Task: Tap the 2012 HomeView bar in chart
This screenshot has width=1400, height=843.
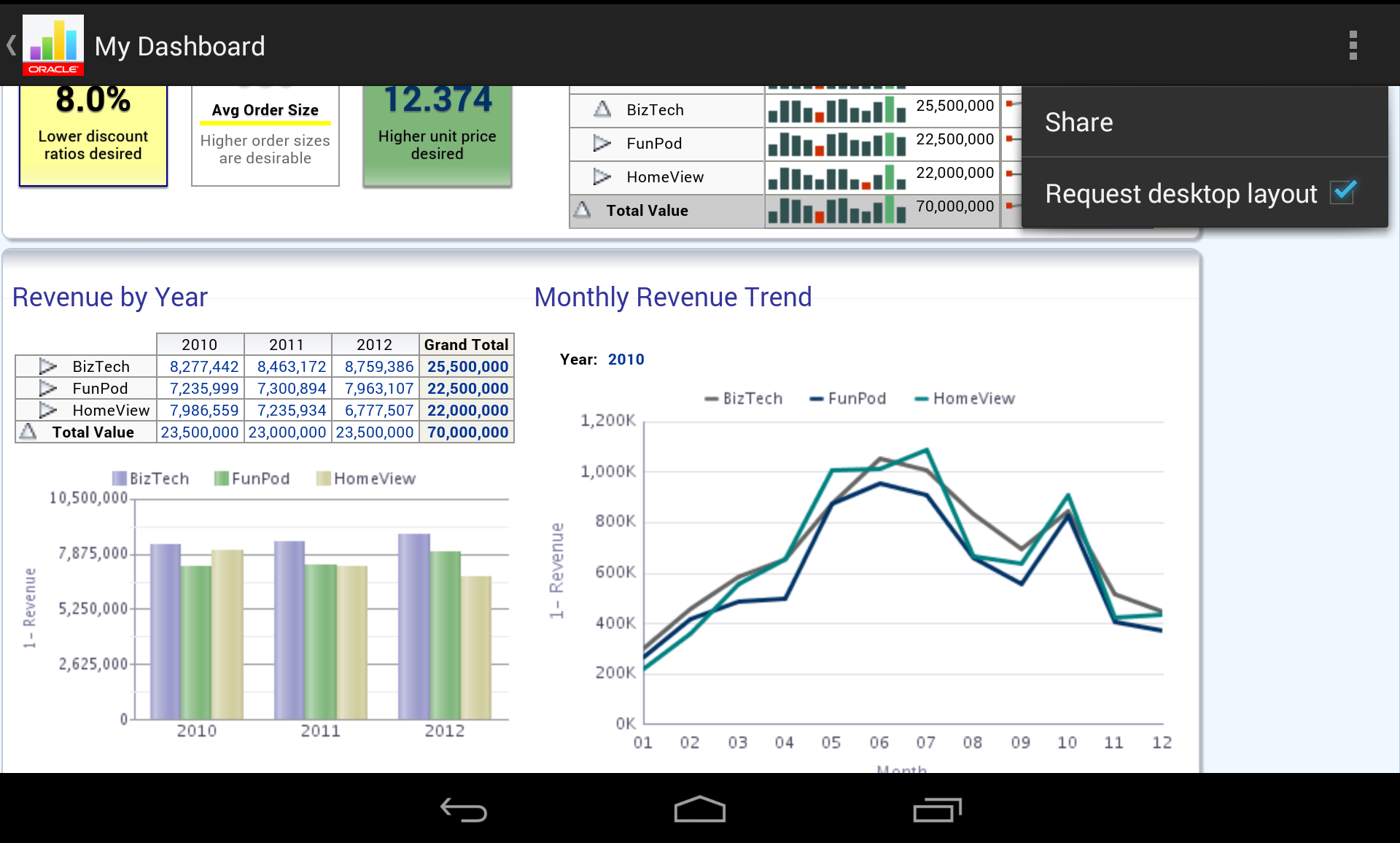Action: 476,648
